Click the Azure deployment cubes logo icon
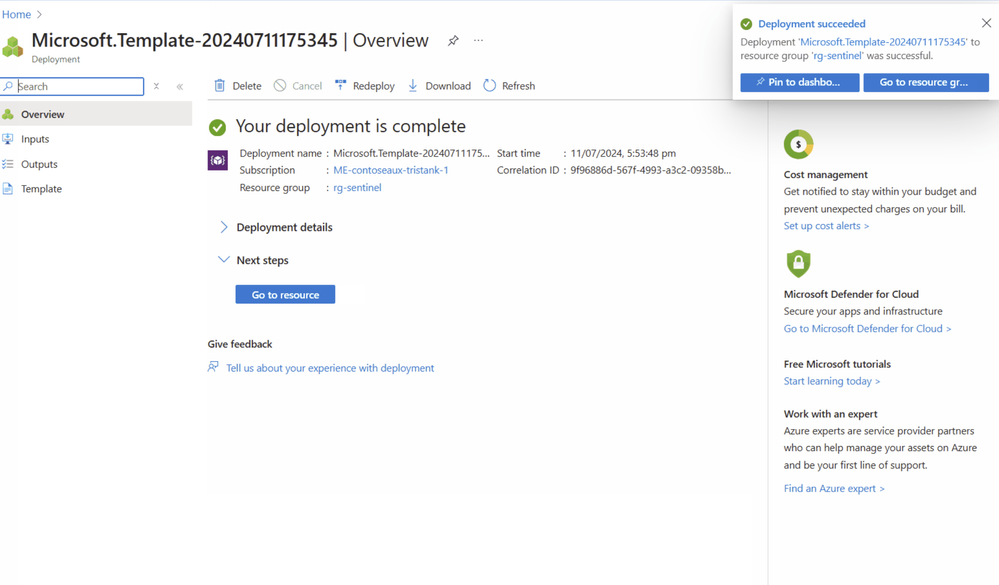Viewport: 999px width, 585px height. coord(12,46)
